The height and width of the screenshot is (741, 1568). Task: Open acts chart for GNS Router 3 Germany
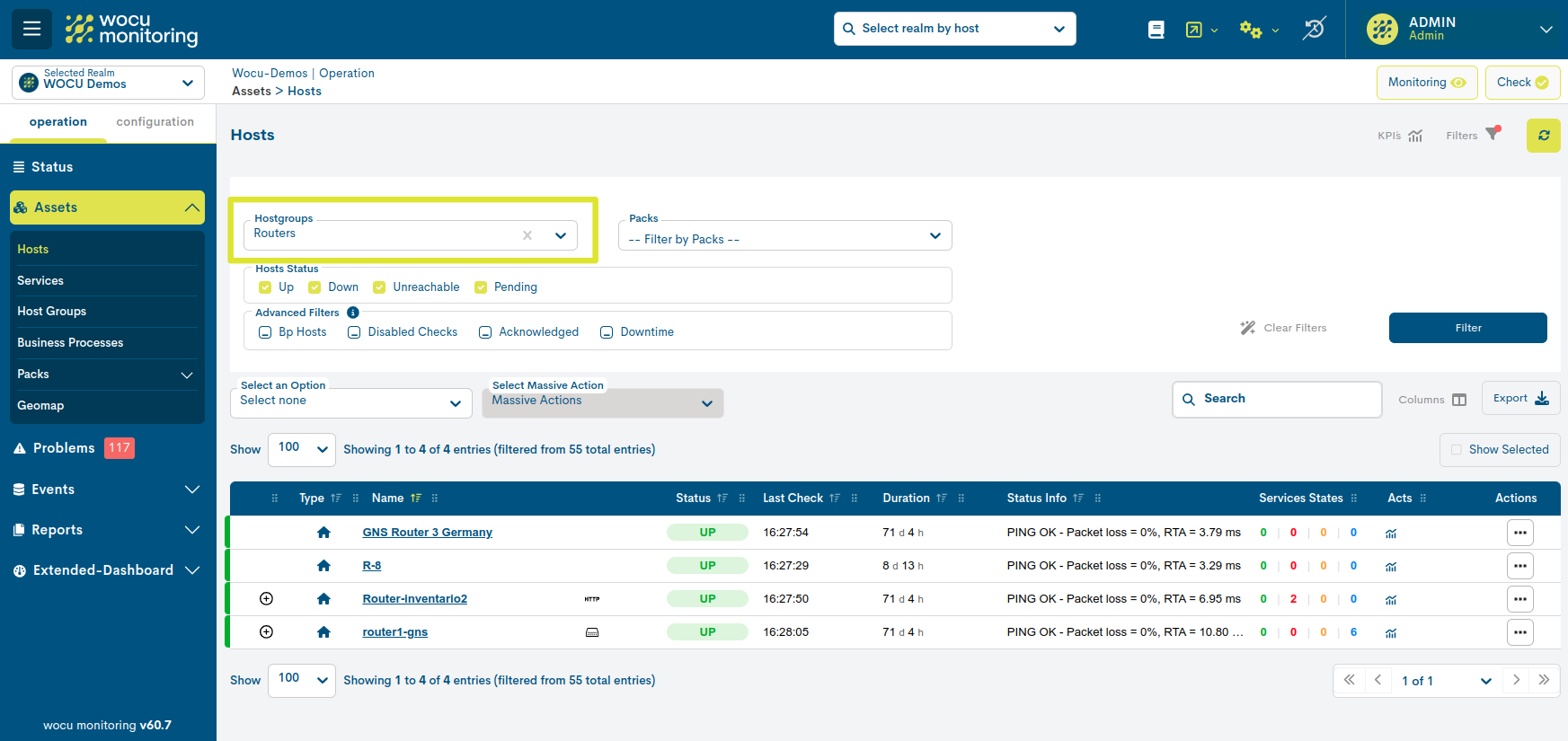click(x=1391, y=534)
